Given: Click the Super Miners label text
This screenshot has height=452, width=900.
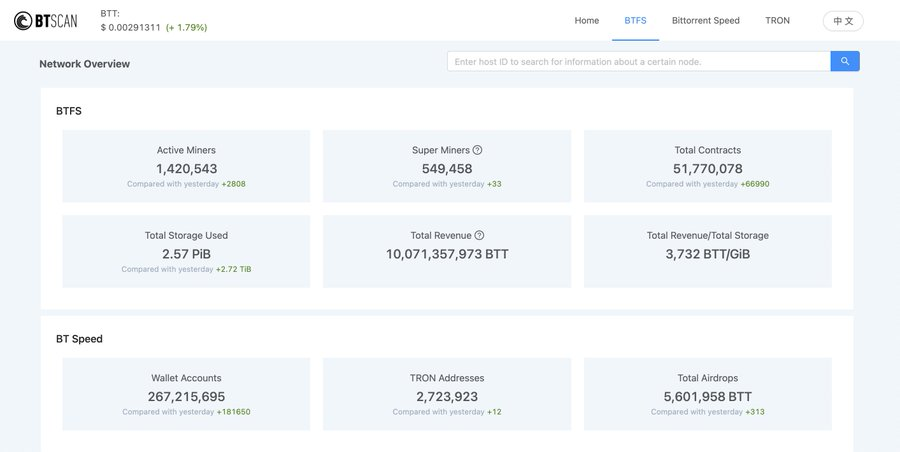Looking at the screenshot, I should tap(441, 150).
